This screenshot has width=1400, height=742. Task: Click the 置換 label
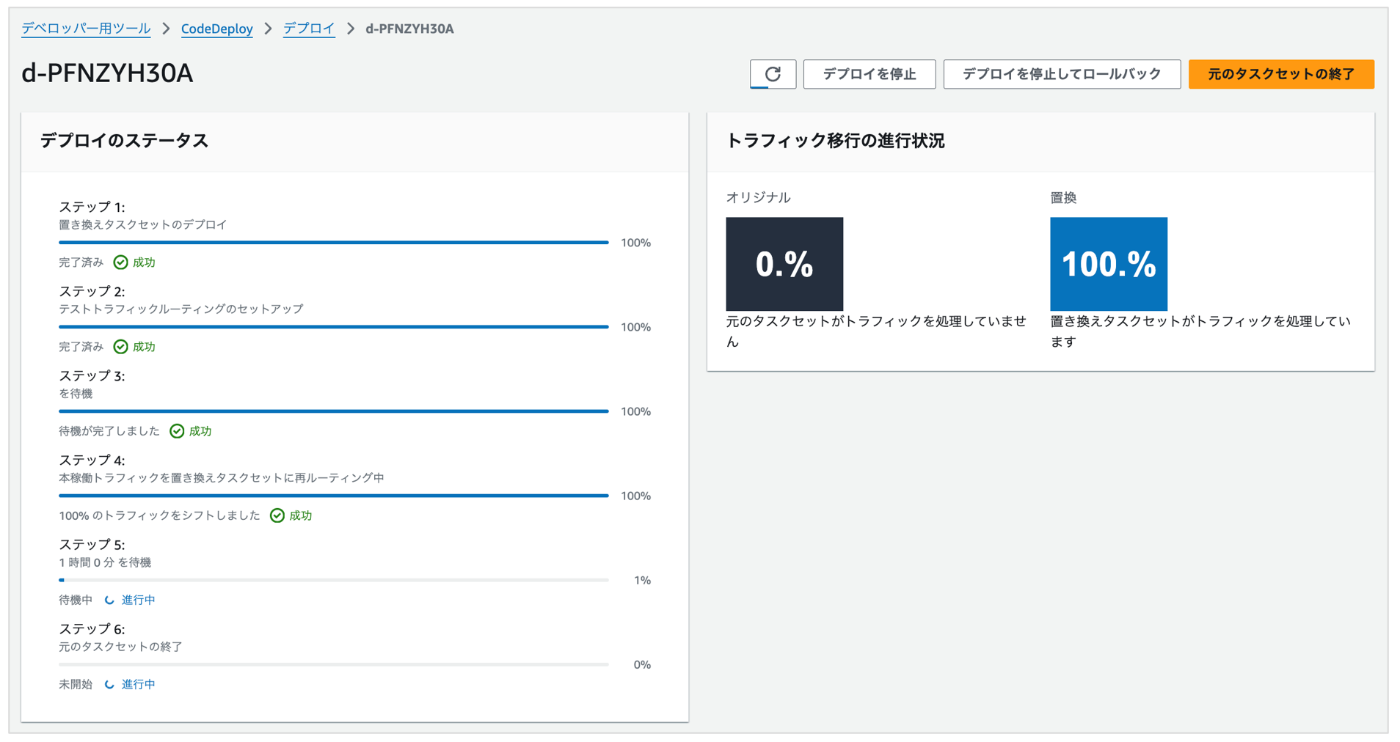click(1063, 198)
